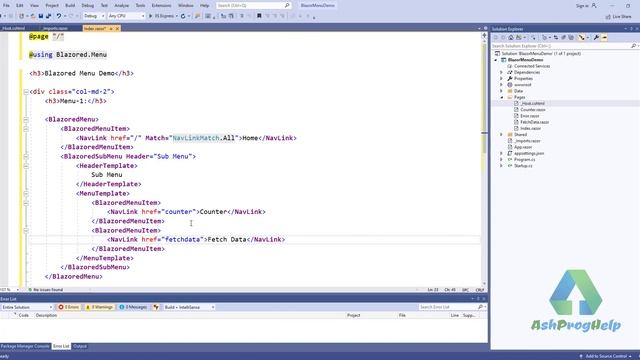Screen dimensions: 640x360
Task: Close the Index.razor tab
Action: click(117, 29)
